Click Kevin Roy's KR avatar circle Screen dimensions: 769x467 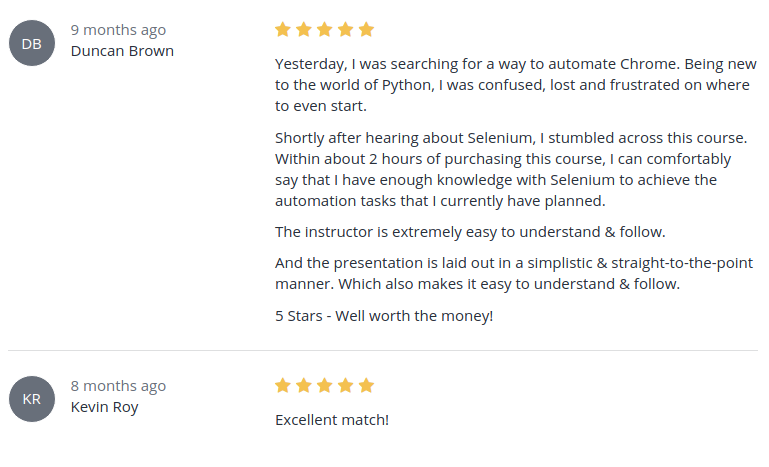(x=31, y=399)
